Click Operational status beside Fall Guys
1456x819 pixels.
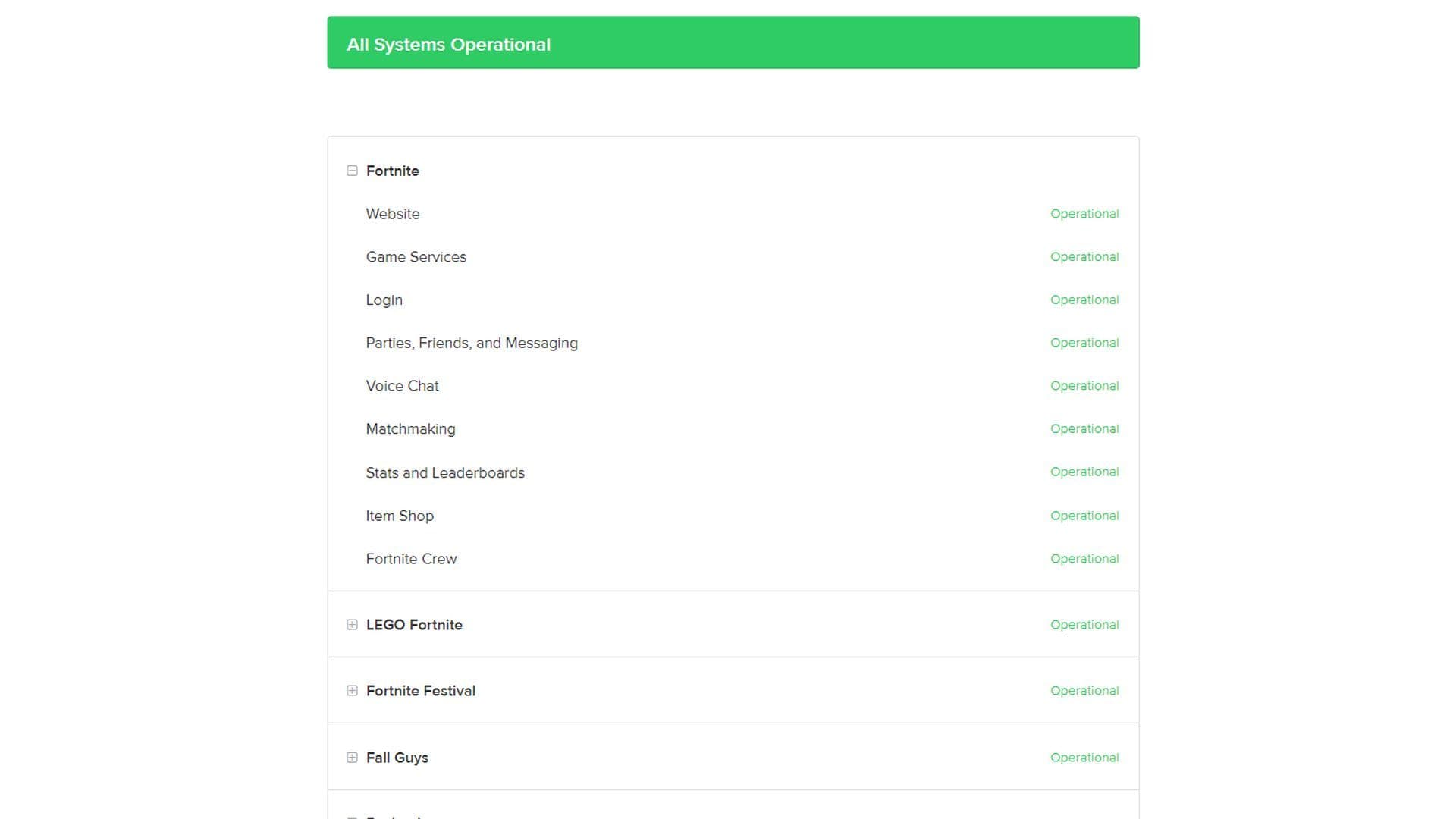coord(1084,758)
